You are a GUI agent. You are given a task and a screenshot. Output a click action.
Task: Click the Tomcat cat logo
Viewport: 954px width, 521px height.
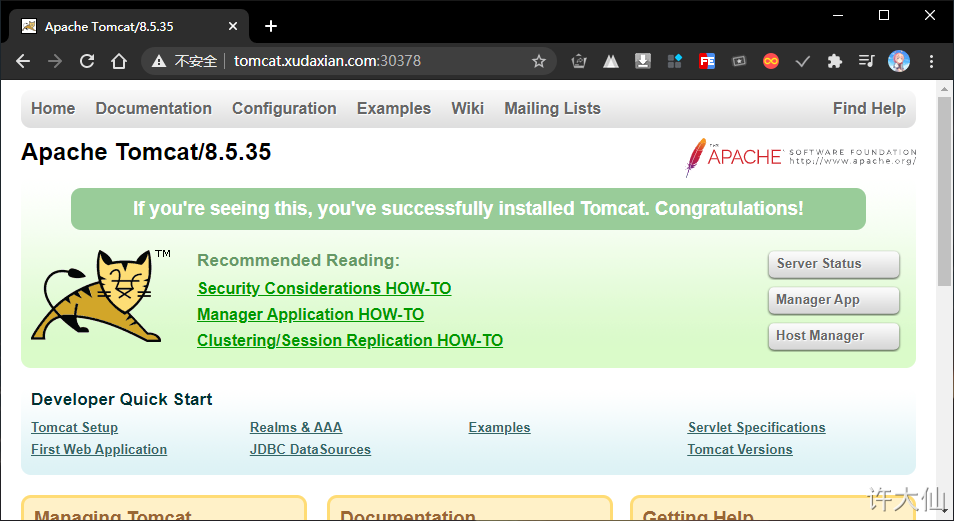coord(101,295)
